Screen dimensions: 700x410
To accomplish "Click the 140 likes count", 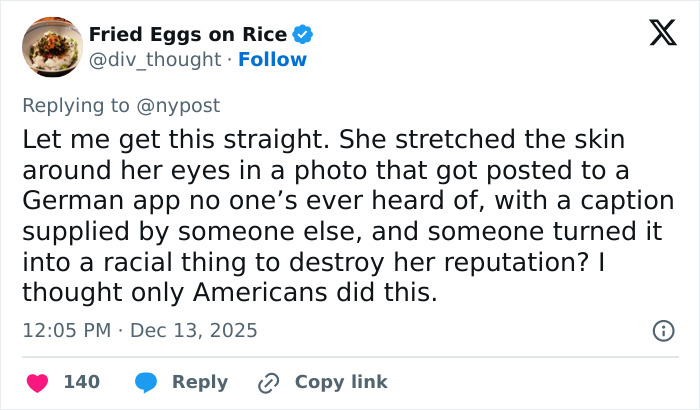I will (x=81, y=382).
